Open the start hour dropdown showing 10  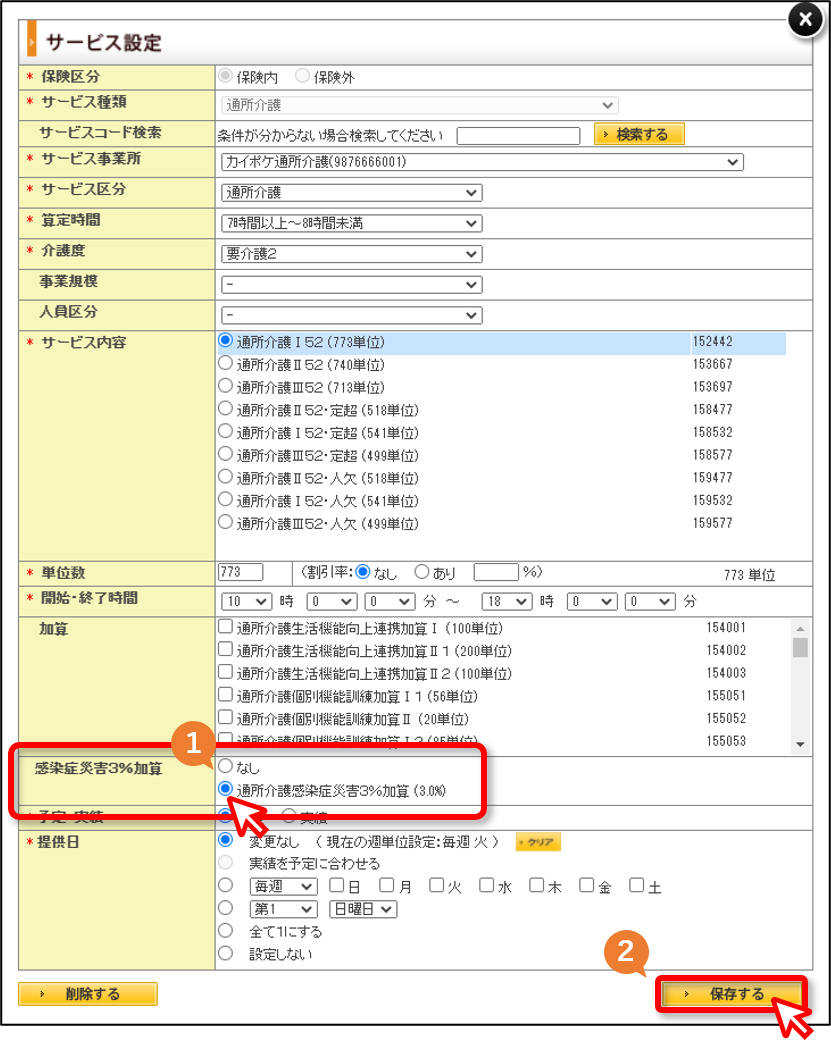pyautogui.click(x=246, y=601)
